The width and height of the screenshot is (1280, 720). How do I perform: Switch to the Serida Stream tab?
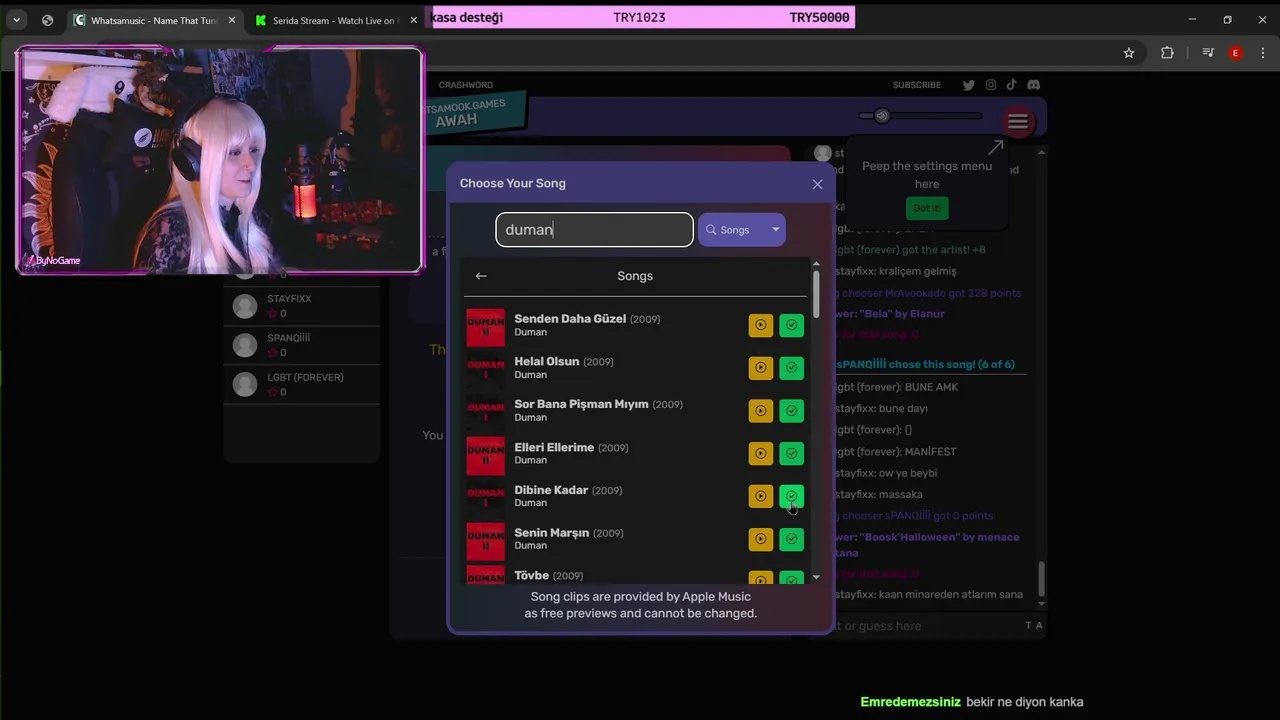click(335, 20)
